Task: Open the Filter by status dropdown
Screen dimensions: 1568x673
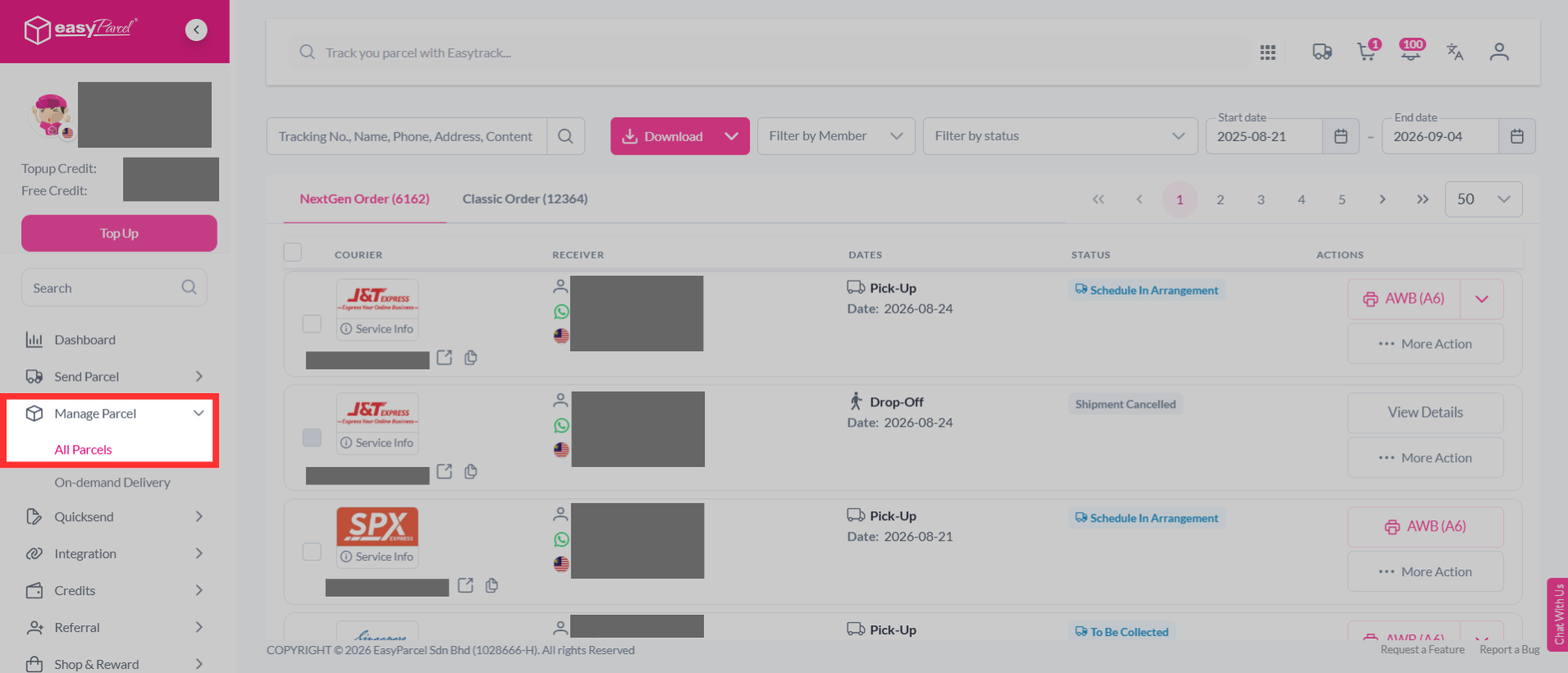Action: pyautogui.click(x=1060, y=136)
